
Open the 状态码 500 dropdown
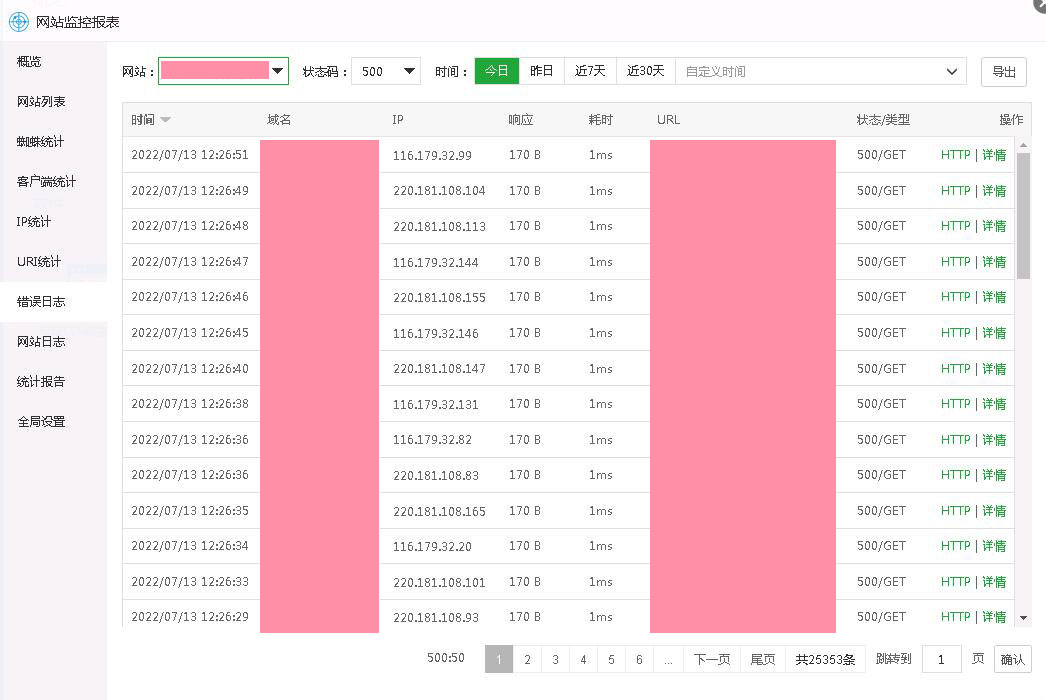pyautogui.click(x=386, y=71)
